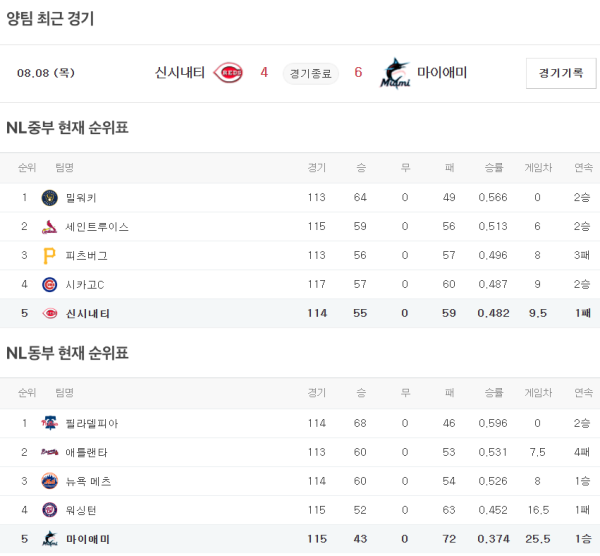Click the Philadelphia Phillies team logo
The height and width of the screenshot is (556, 600).
click(x=49, y=423)
